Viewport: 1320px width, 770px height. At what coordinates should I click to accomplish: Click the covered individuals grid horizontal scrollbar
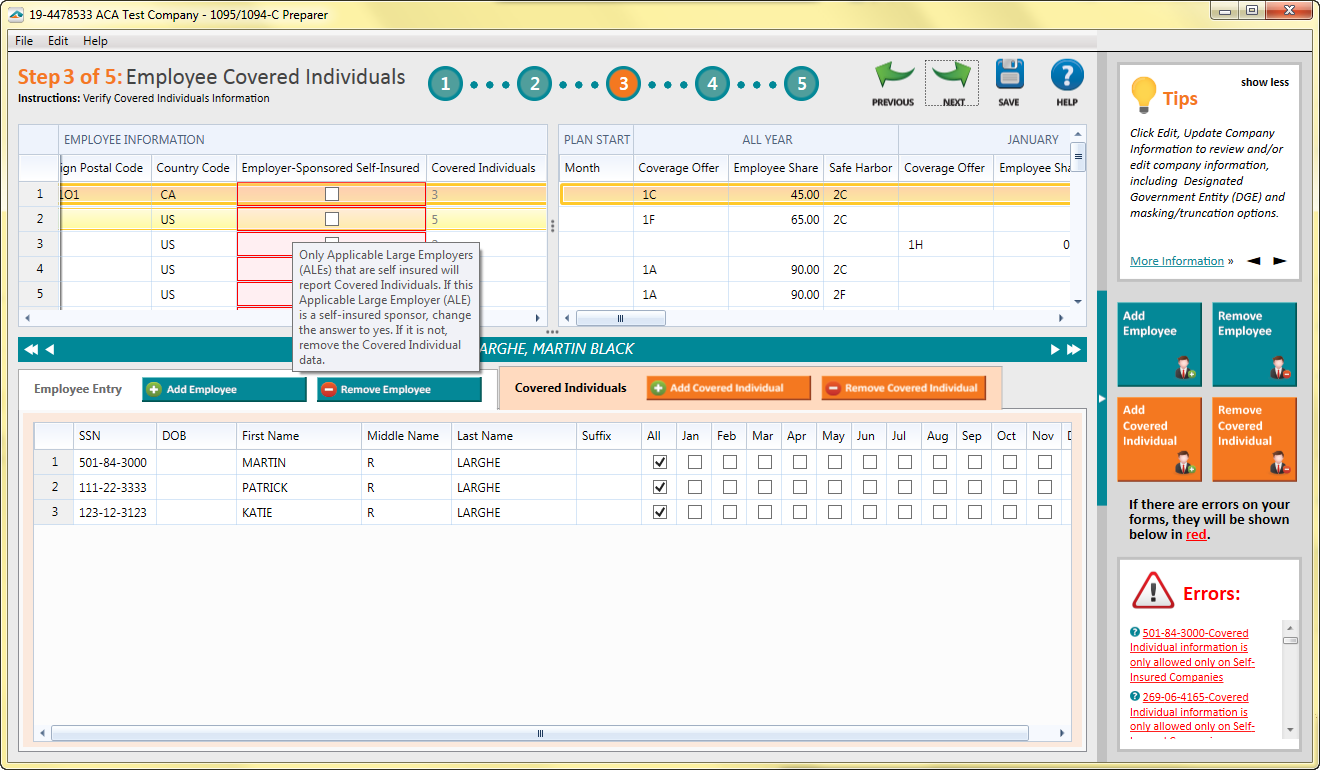(540, 733)
